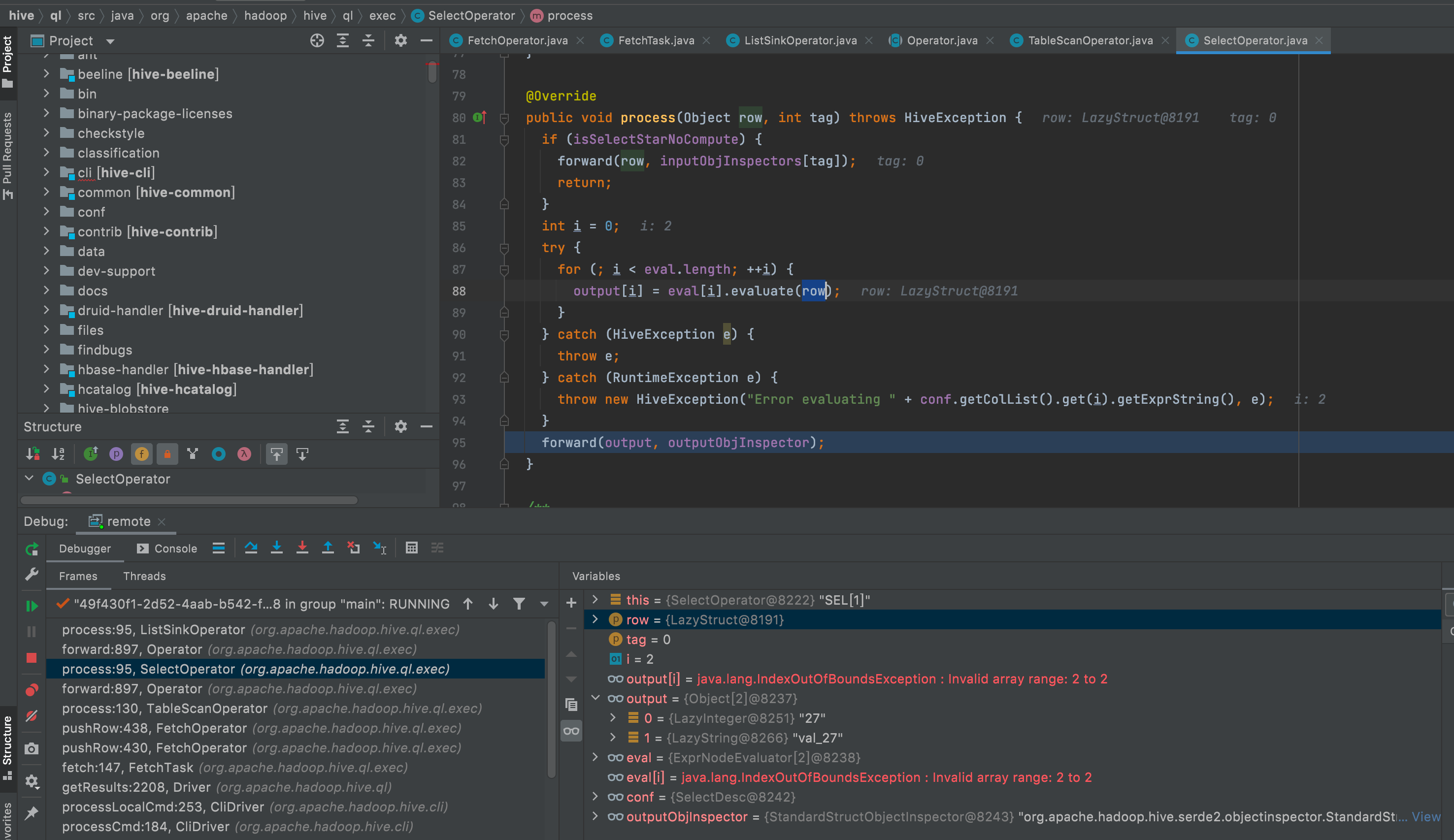Viewport: 1454px width, 840px height.
Task: Select SelectOperator in Structure panel
Action: pyautogui.click(x=122, y=479)
